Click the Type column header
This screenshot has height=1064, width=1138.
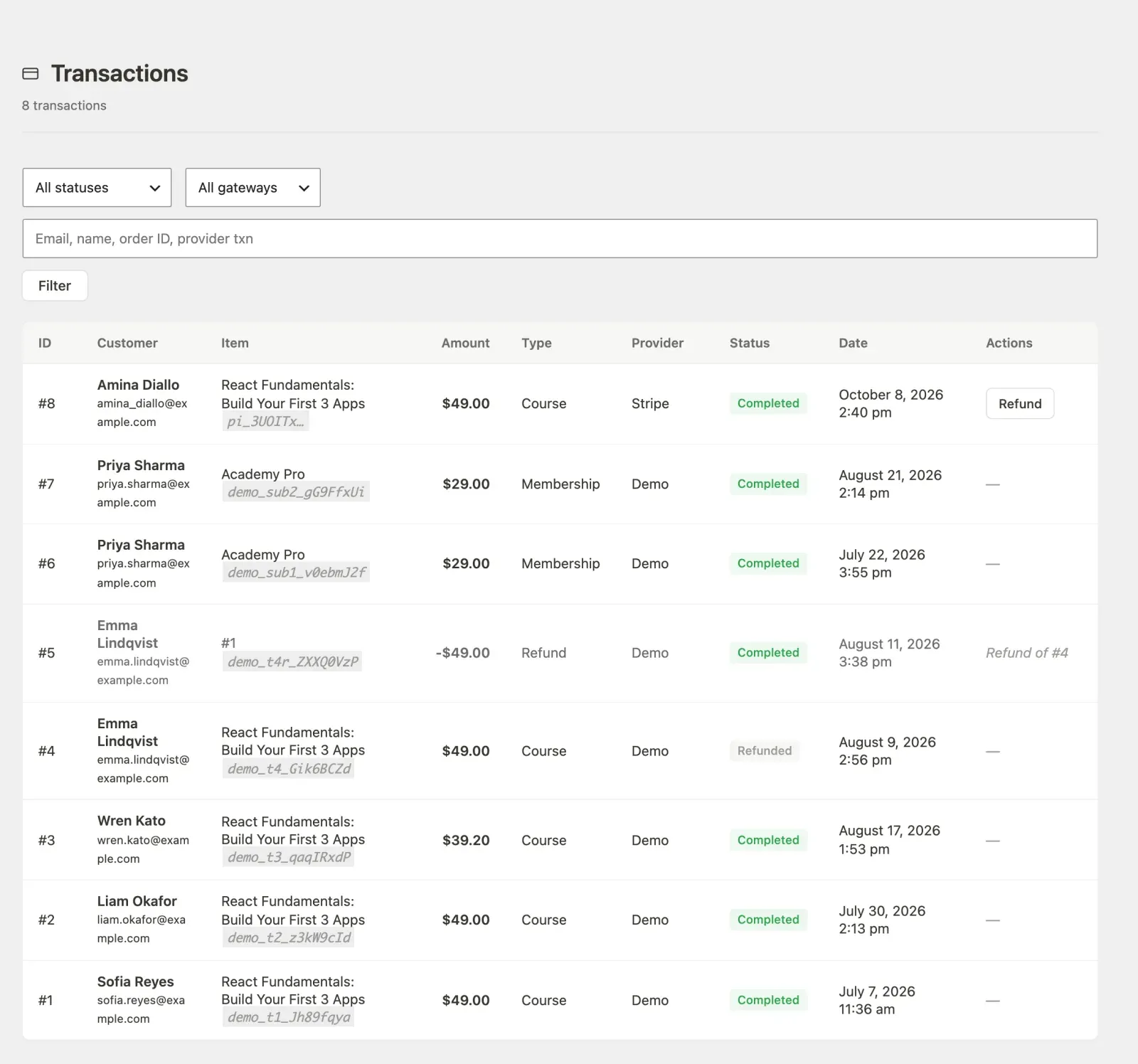coord(536,344)
